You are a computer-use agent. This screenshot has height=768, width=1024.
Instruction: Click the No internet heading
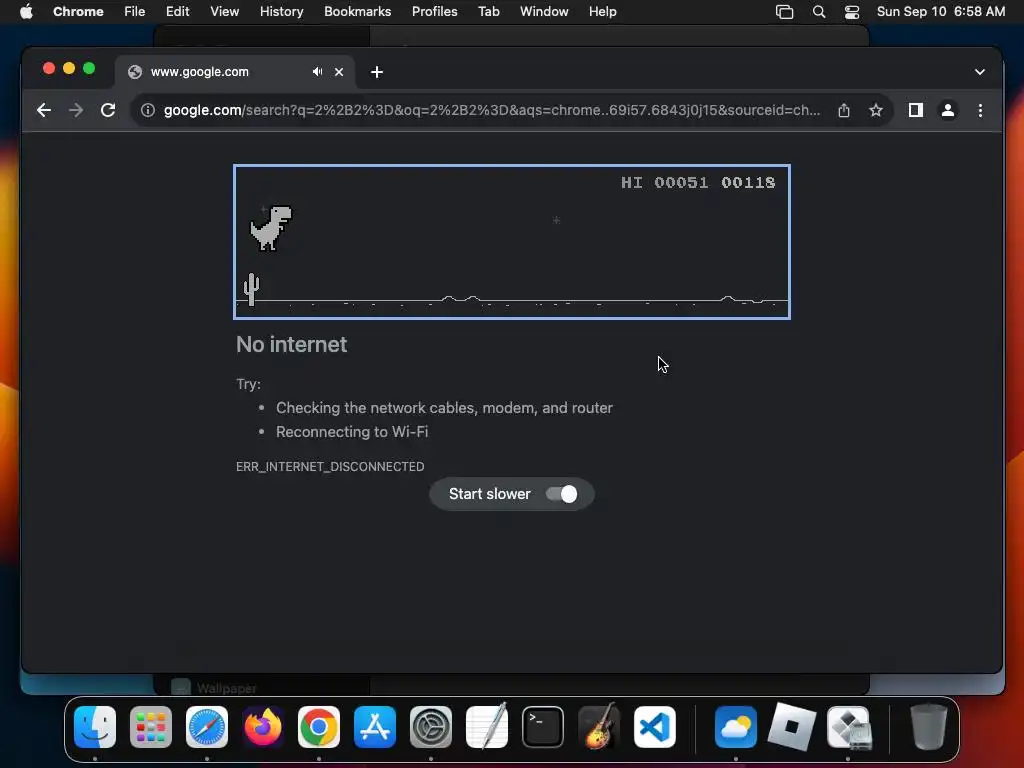click(291, 344)
